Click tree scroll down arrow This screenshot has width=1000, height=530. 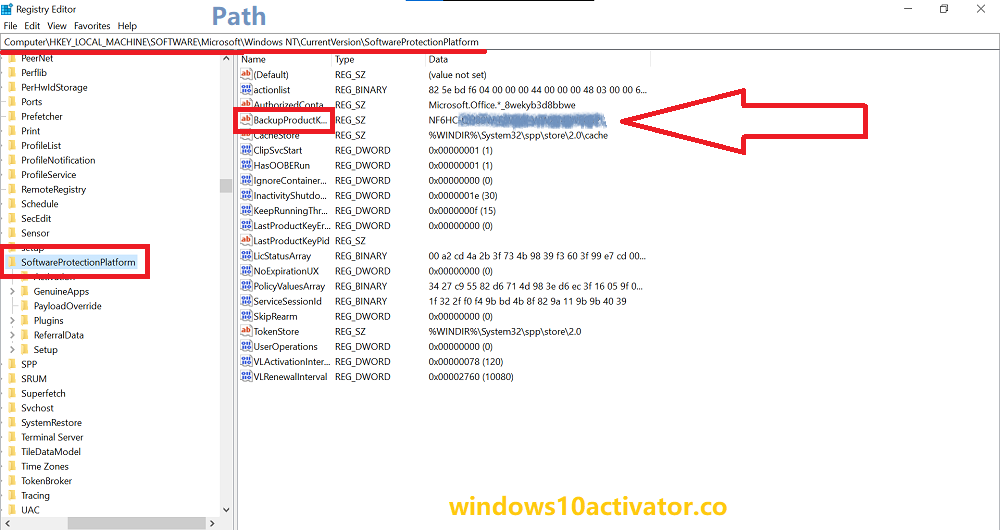click(x=226, y=510)
